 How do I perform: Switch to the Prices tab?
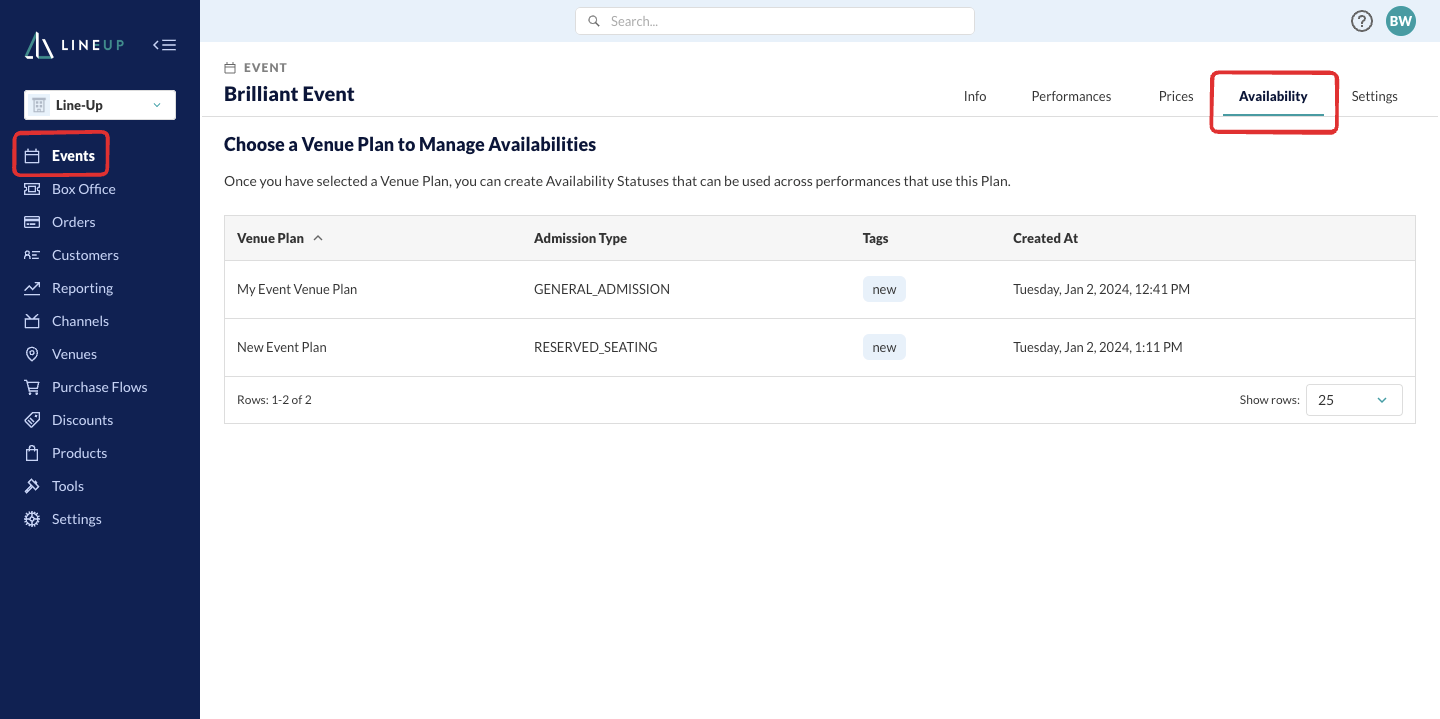pos(1176,96)
